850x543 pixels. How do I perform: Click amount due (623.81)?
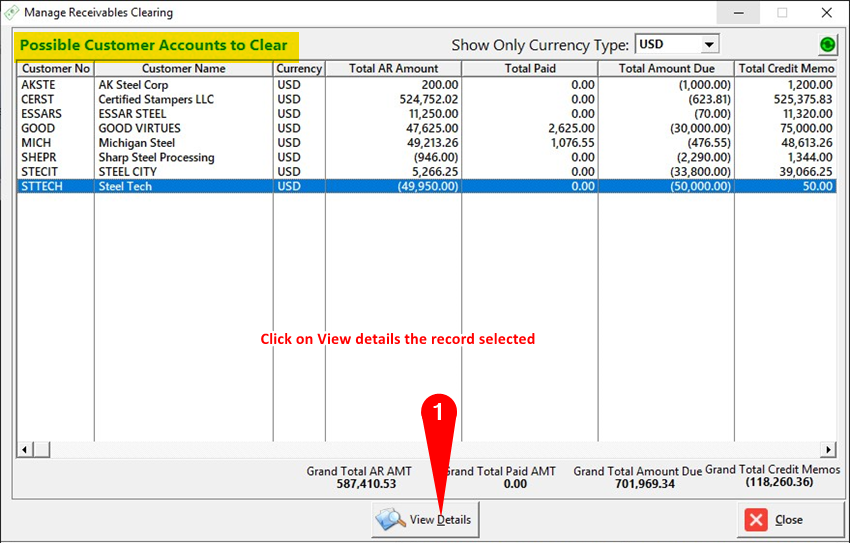coord(710,100)
